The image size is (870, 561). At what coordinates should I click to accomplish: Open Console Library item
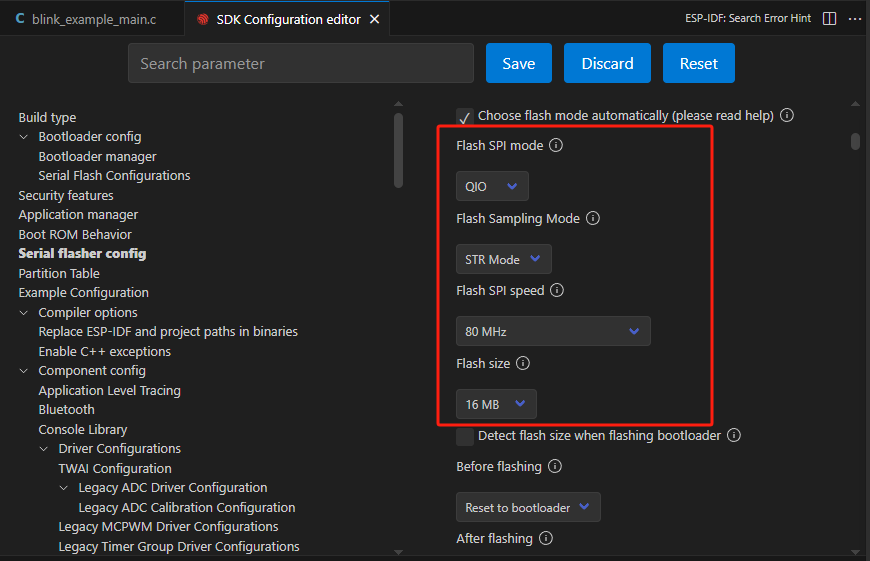[x=83, y=429]
